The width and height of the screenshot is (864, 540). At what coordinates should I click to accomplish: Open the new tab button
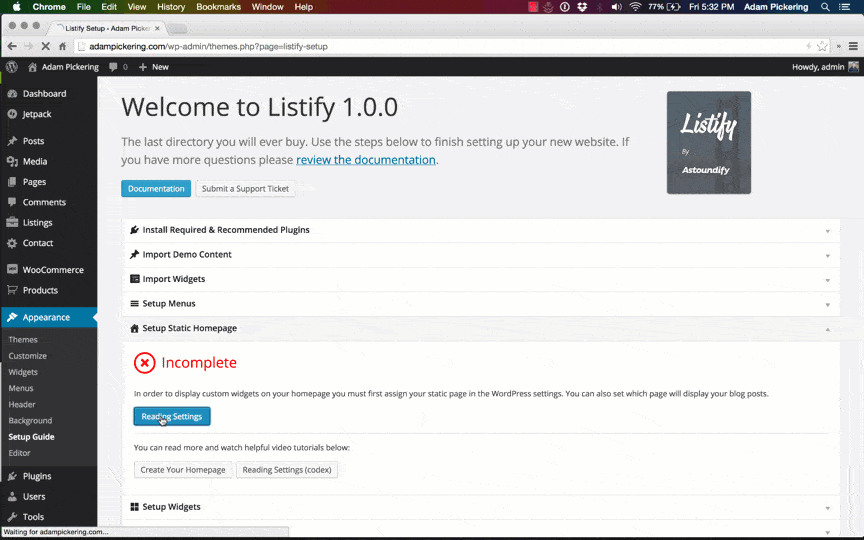[177, 29]
